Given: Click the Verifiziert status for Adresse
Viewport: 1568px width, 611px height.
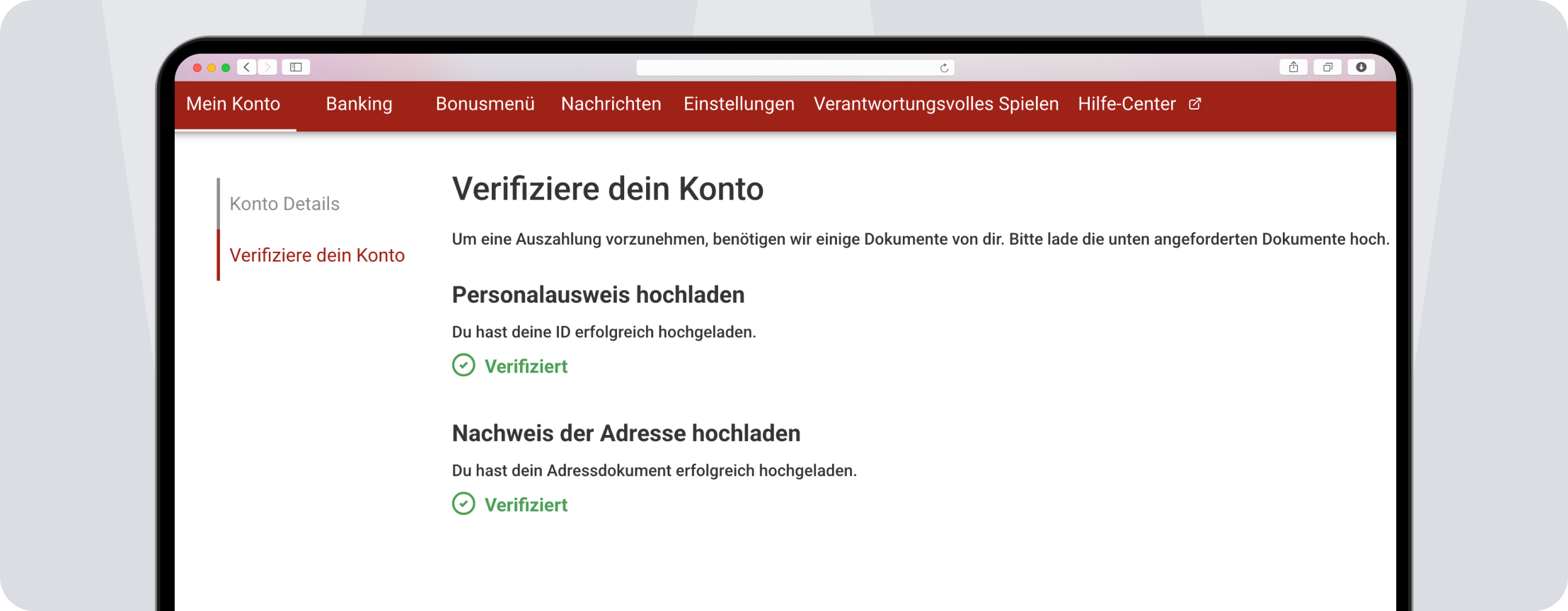Looking at the screenshot, I should pyautogui.click(x=526, y=505).
